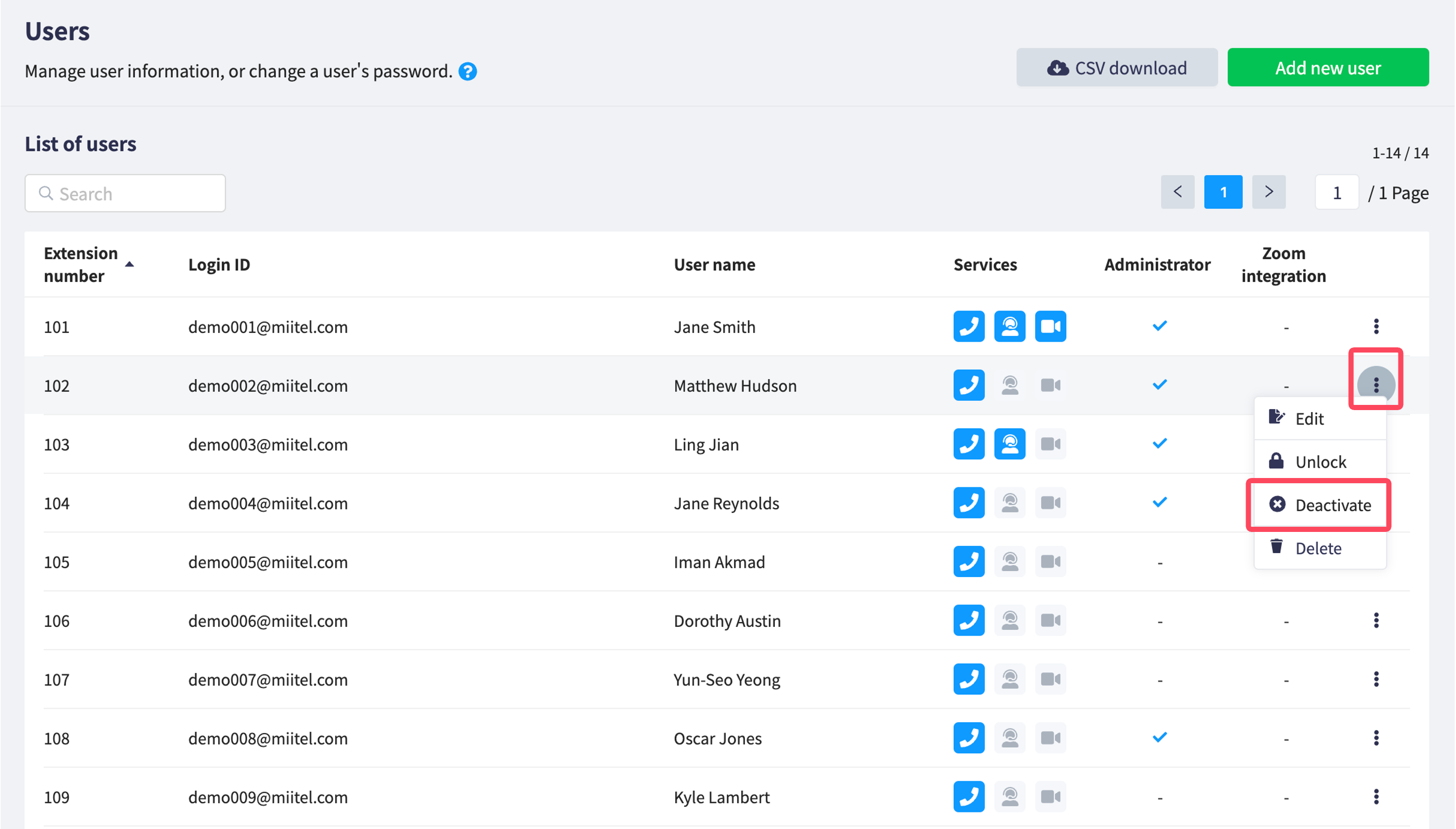Open the three-dot menu for Dorothy Austin
This screenshot has height=829, width=1456.
(1376, 621)
